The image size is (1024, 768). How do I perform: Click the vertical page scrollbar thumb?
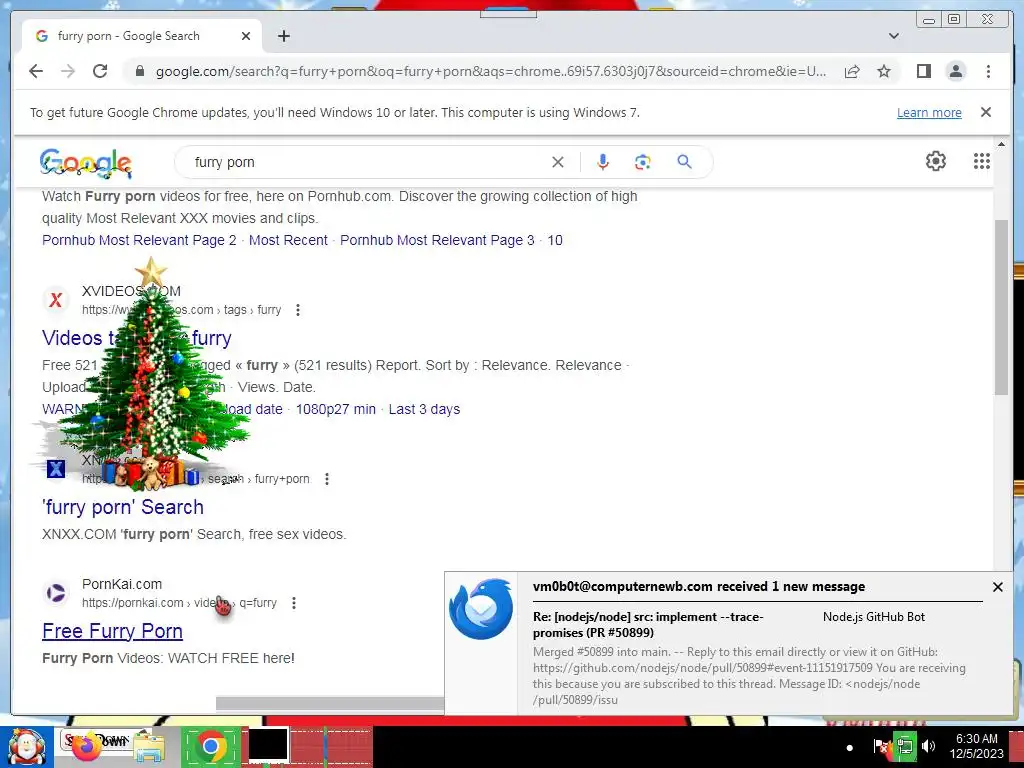click(x=1001, y=307)
